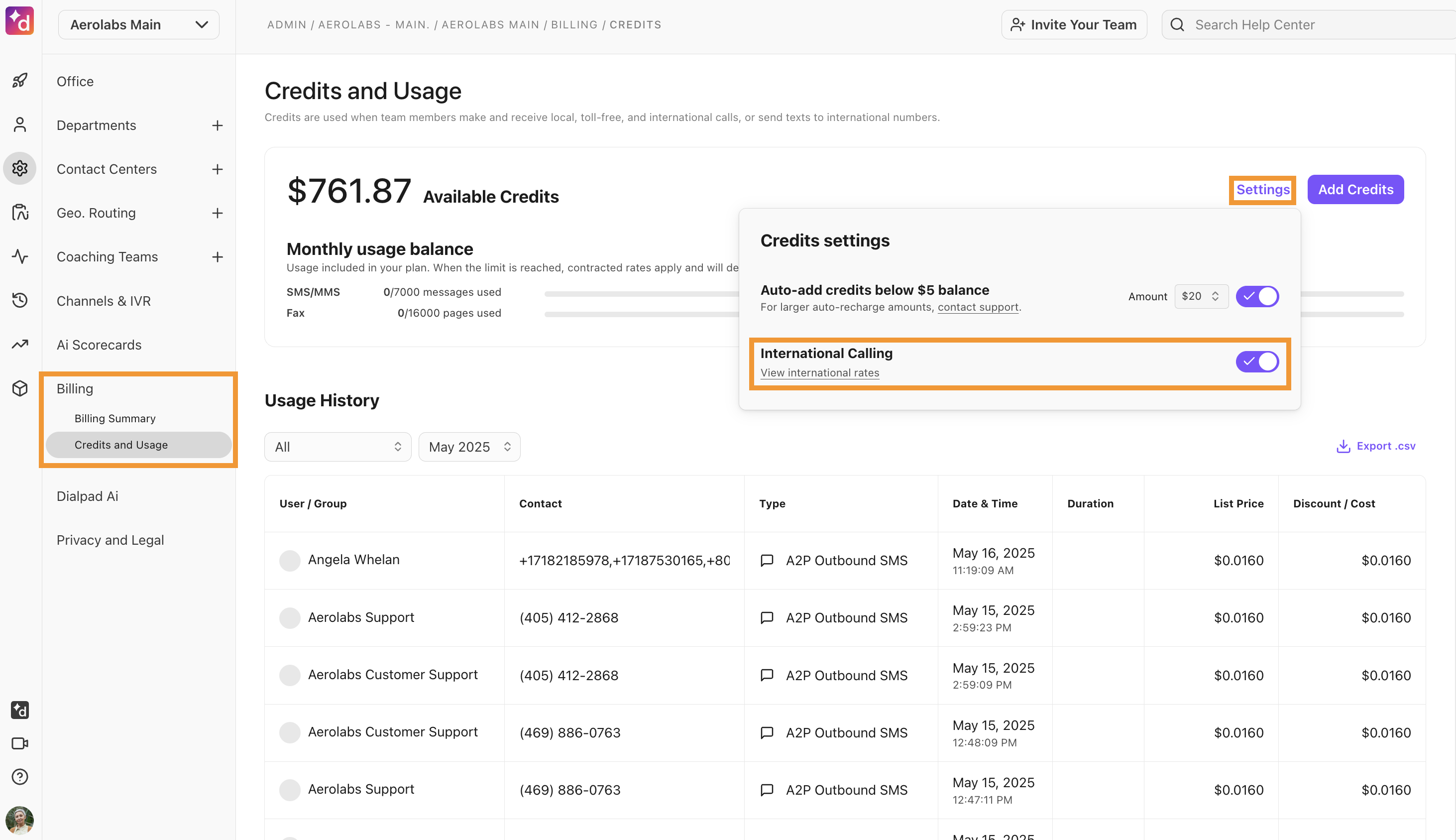Open the All usage type filter

[x=337, y=447]
